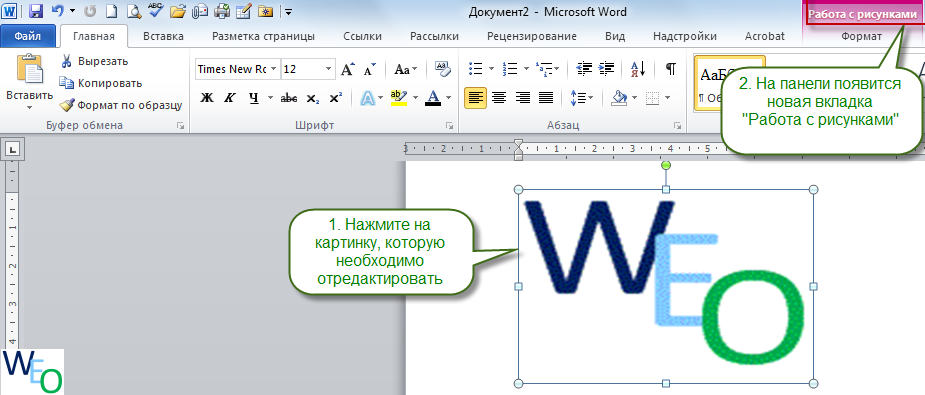The width and height of the screenshot is (925, 395).
Task: Customize the quick access toolbar
Action: [x=287, y=11]
